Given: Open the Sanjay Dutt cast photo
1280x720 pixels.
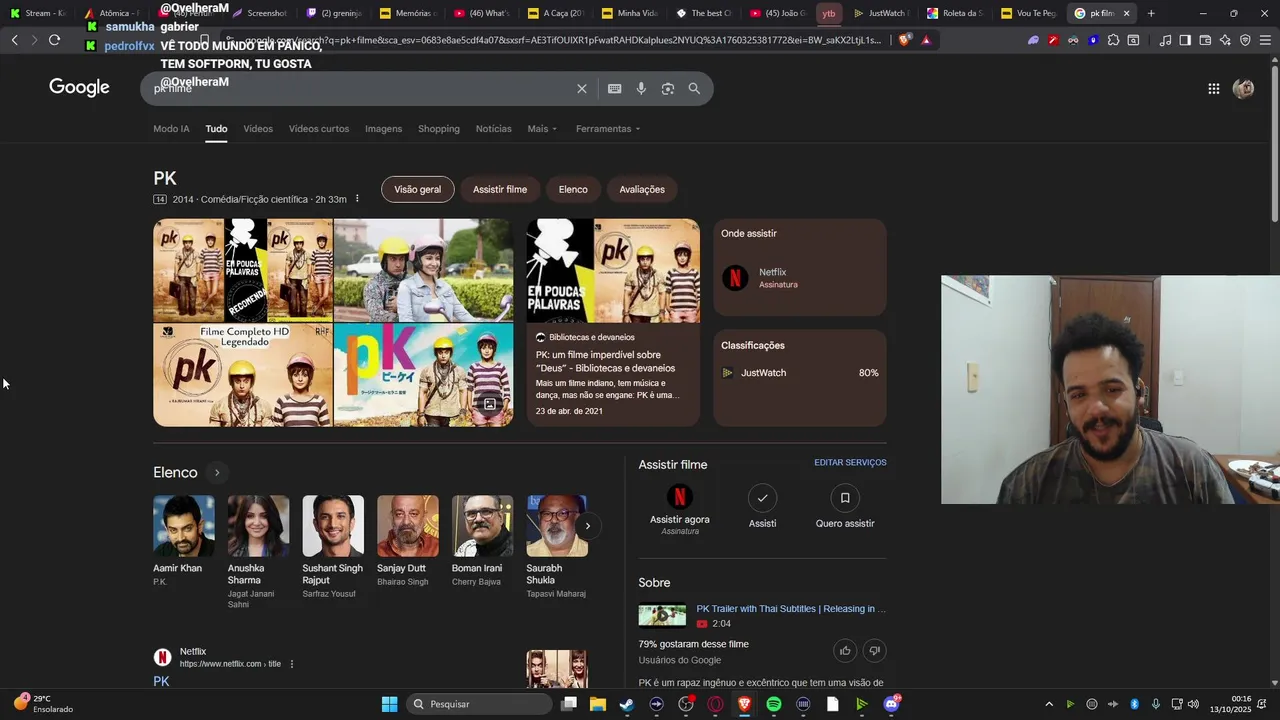Looking at the screenshot, I should click(x=408, y=526).
